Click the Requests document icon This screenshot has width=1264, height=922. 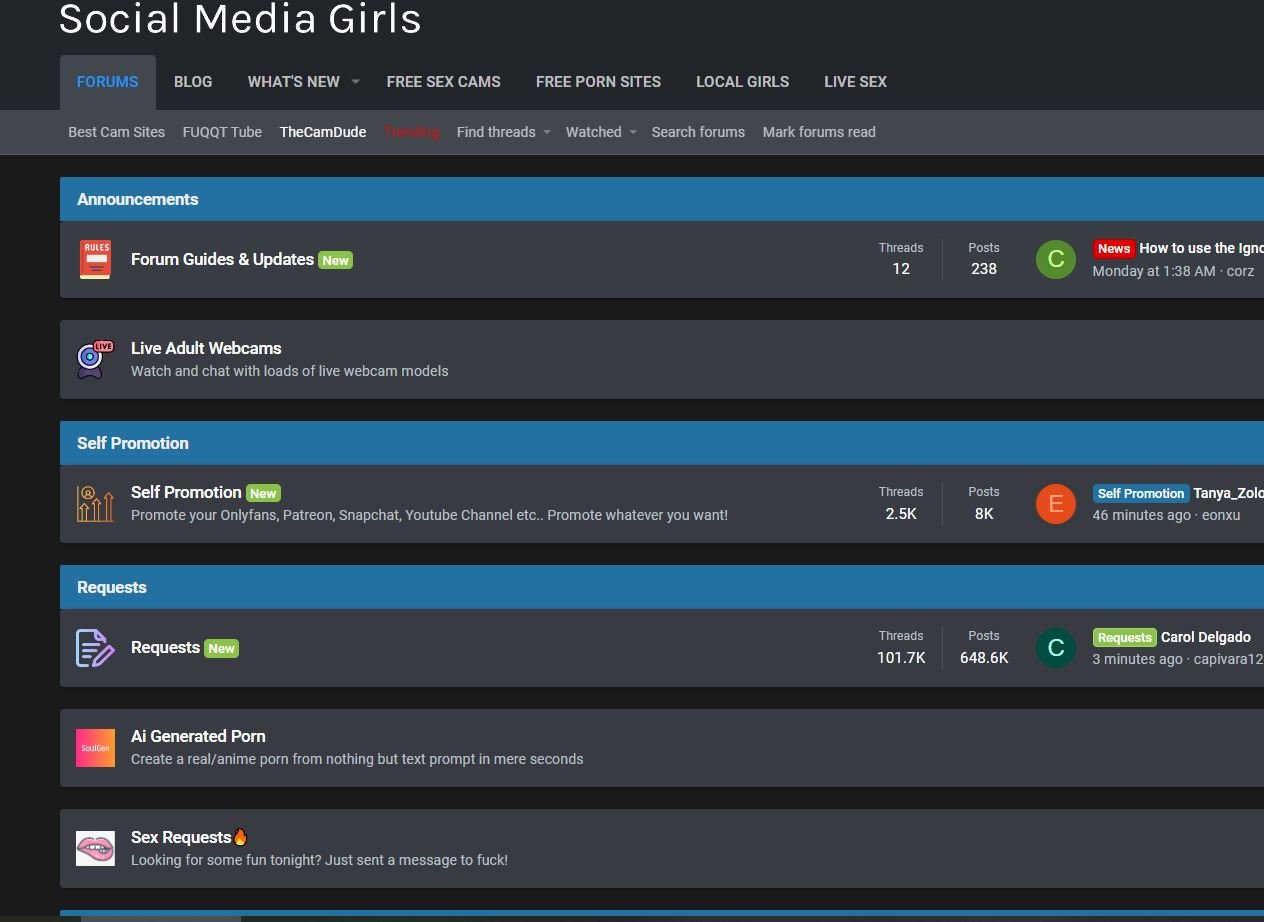tap(95, 647)
